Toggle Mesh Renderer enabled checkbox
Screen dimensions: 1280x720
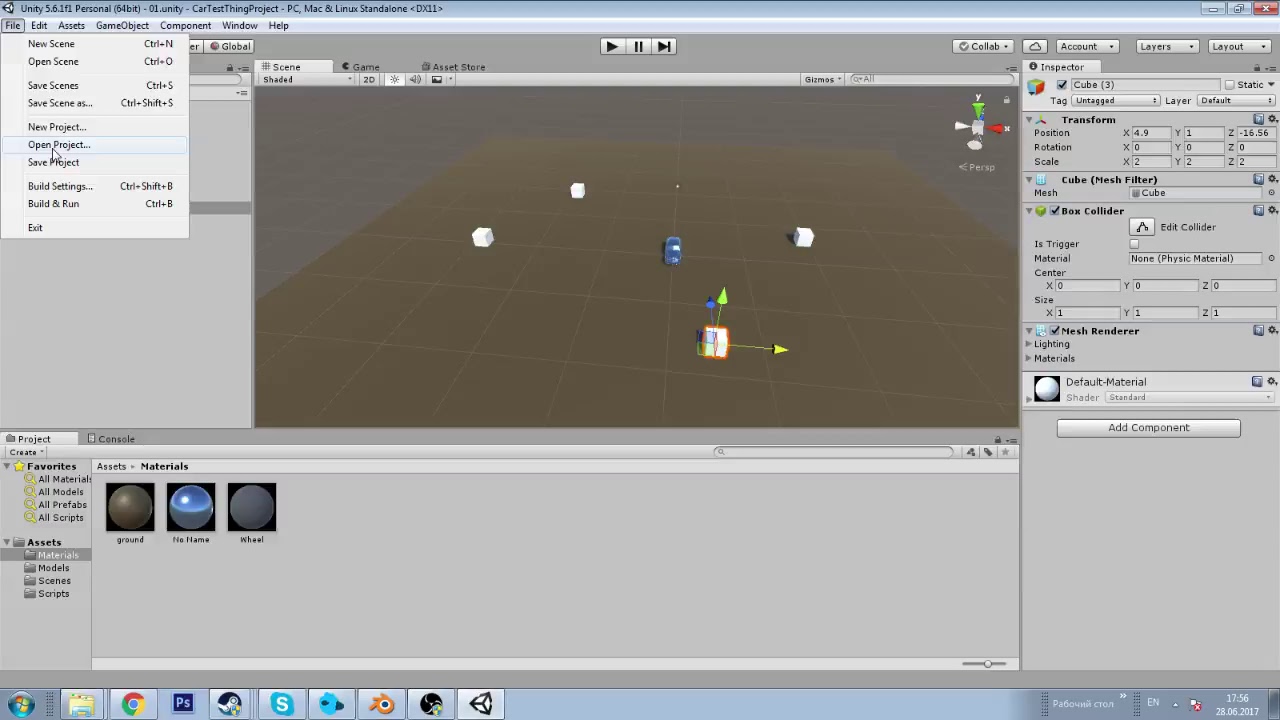tap(1054, 331)
